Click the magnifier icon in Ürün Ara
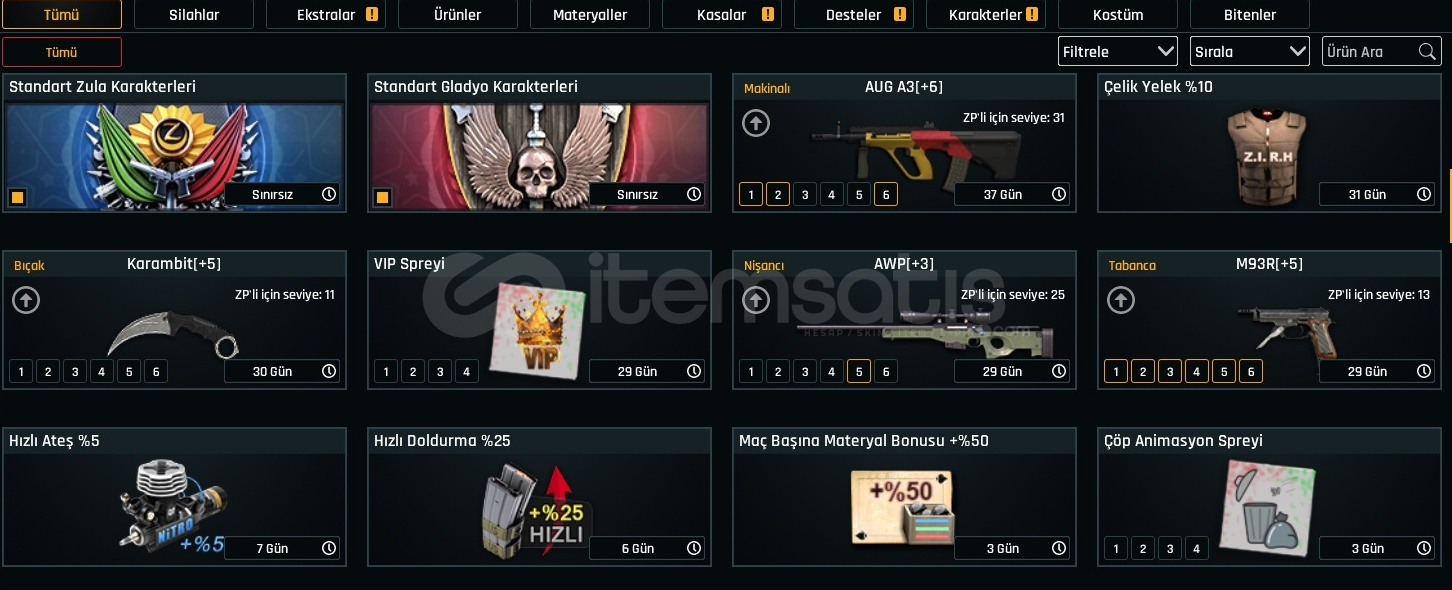This screenshot has width=1452, height=590. (x=1427, y=52)
